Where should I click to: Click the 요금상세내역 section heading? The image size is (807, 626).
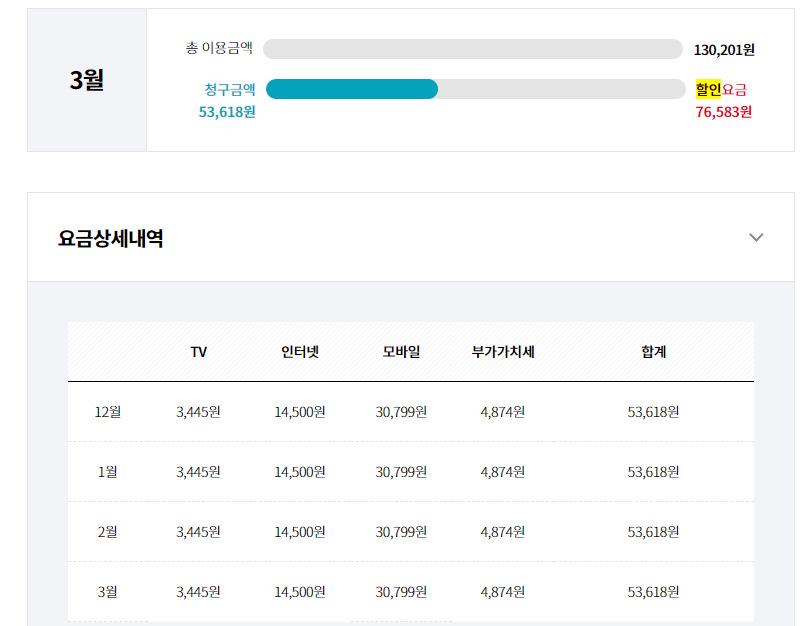click(x=111, y=239)
